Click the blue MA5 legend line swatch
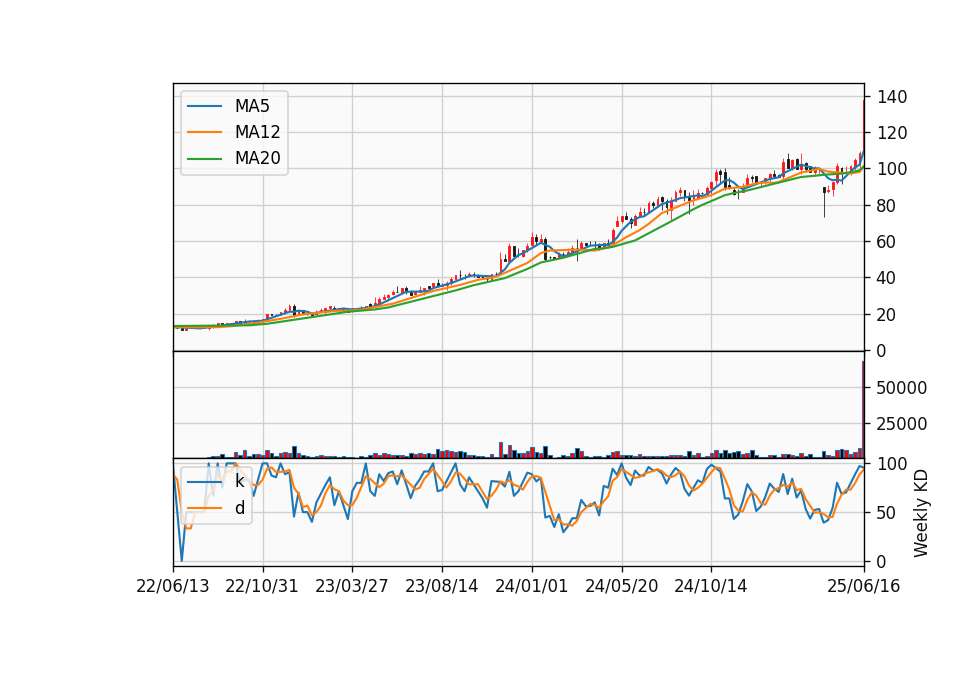The height and width of the screenshot is (690, 960). click(204, 107)
